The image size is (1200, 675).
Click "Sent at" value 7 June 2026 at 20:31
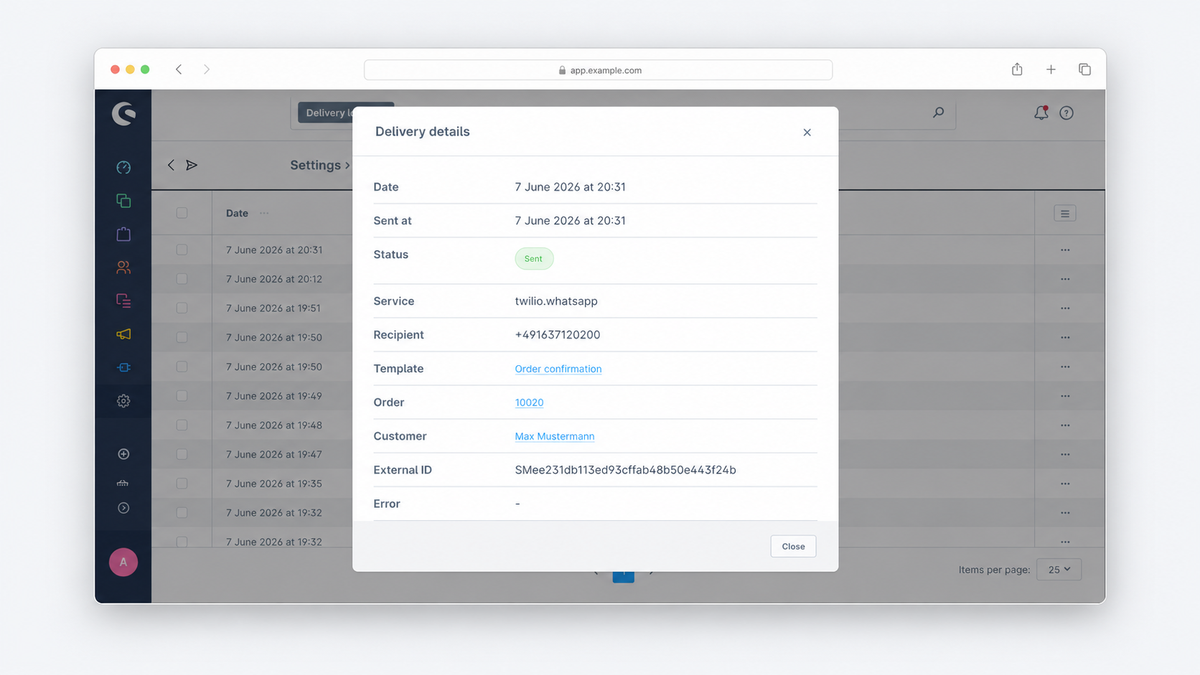point(570,221)
